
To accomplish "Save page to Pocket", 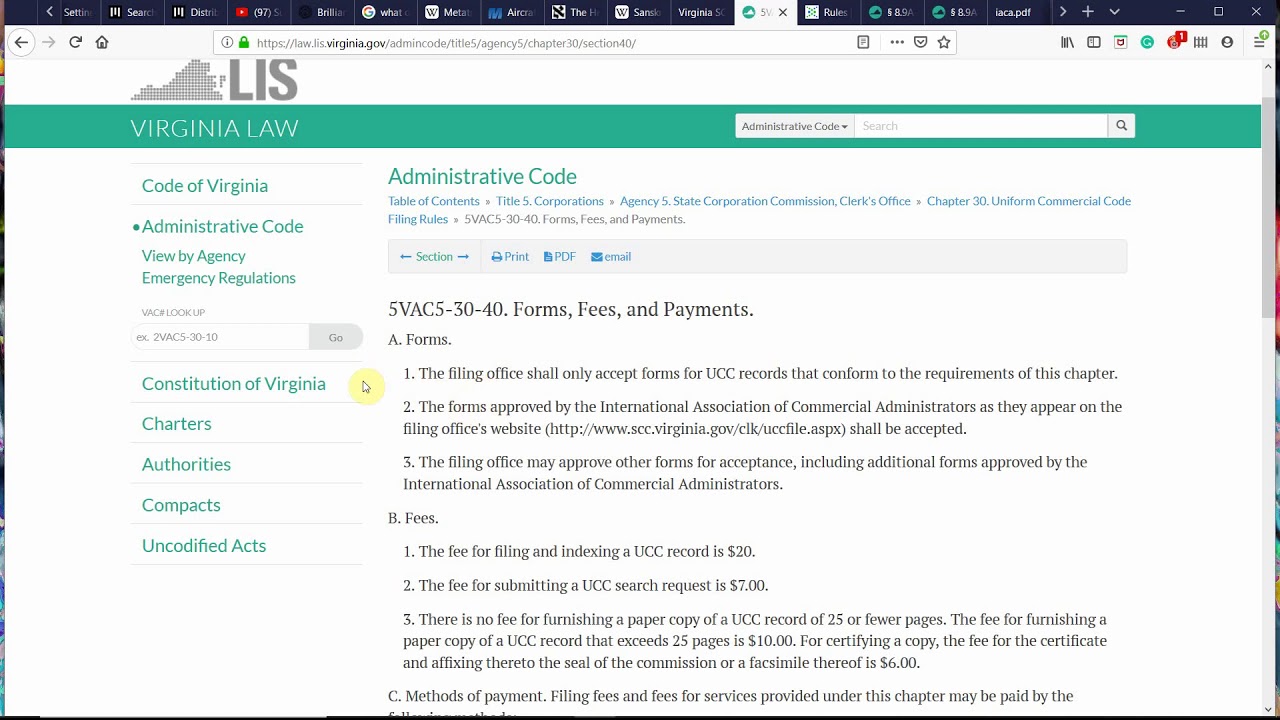I will coord(921,42).
